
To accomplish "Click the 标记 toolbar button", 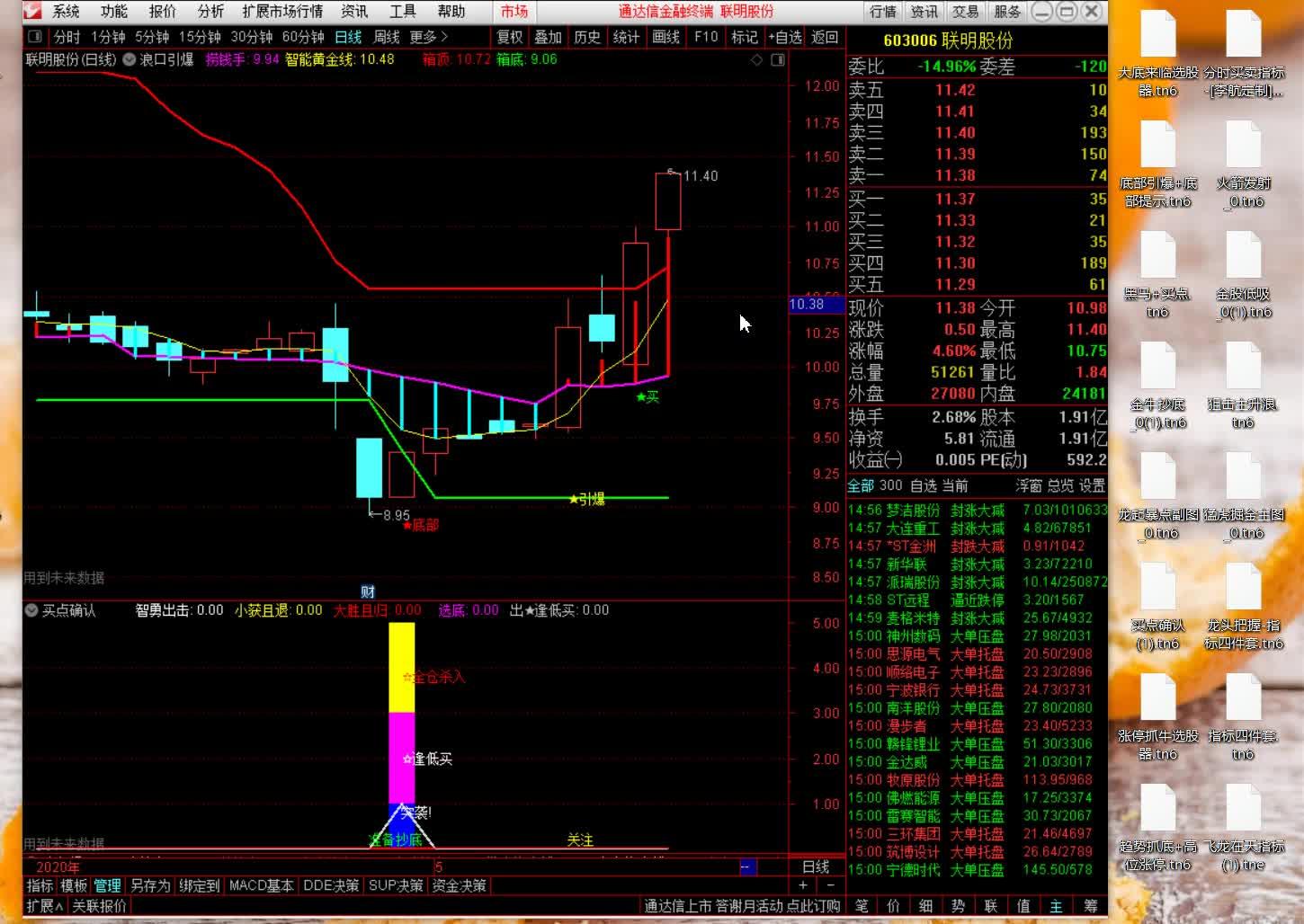I will (745, 37).
